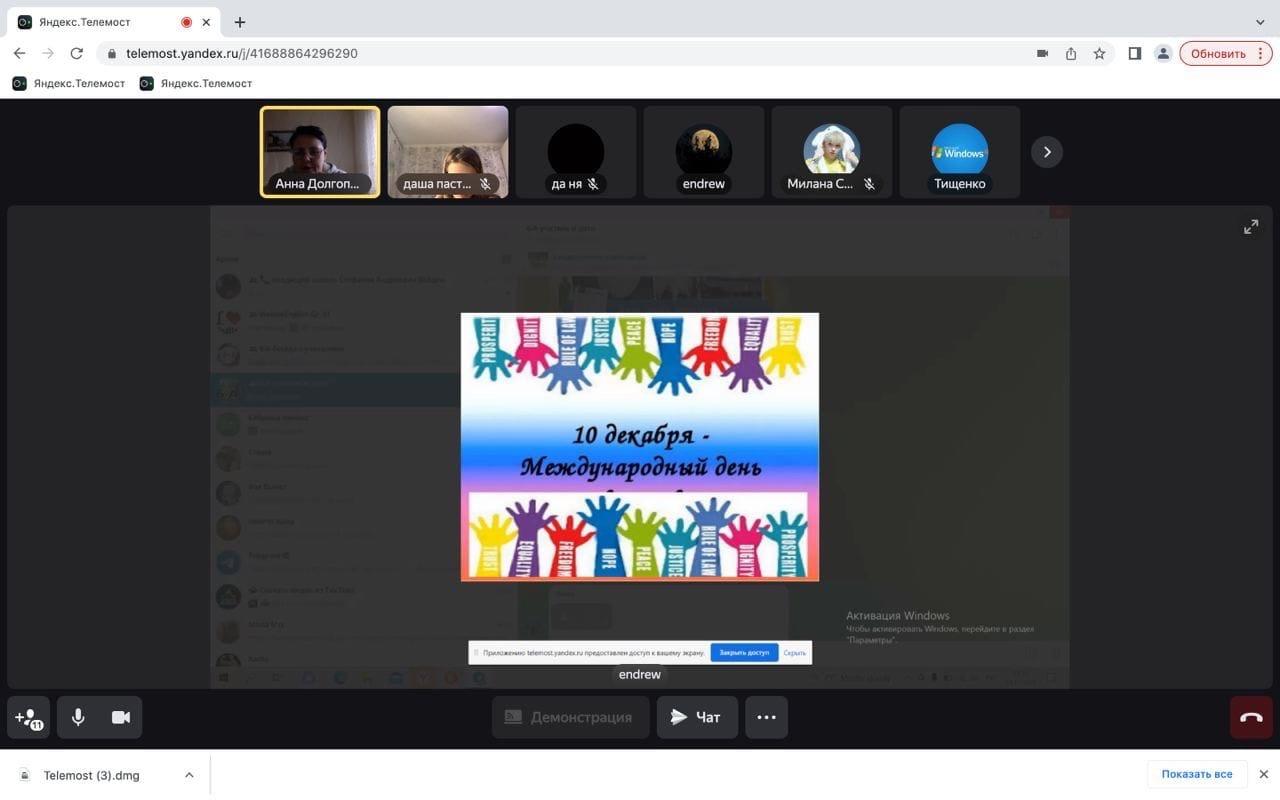Screen dimensions: 1280x800
Task: Toggle the camera on or off
Action: [x=121, y=717]
